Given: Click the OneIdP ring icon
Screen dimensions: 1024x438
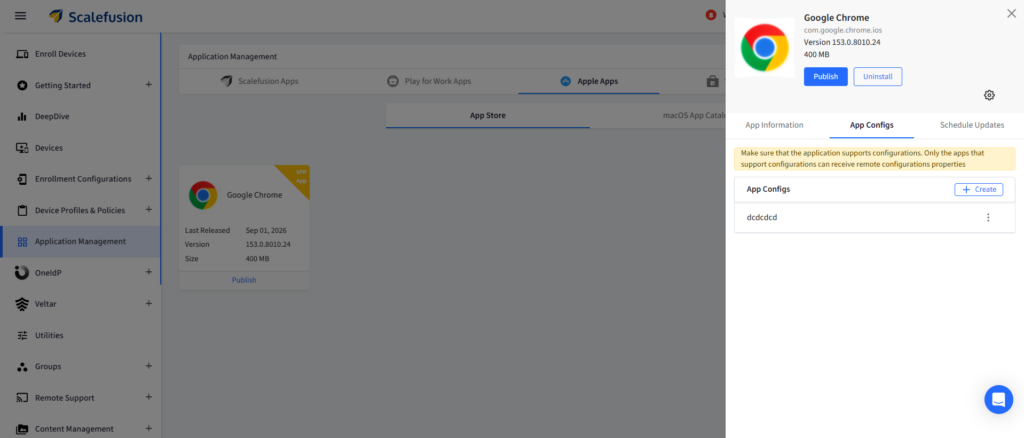Looking at the screenshot, I should 22,272.
